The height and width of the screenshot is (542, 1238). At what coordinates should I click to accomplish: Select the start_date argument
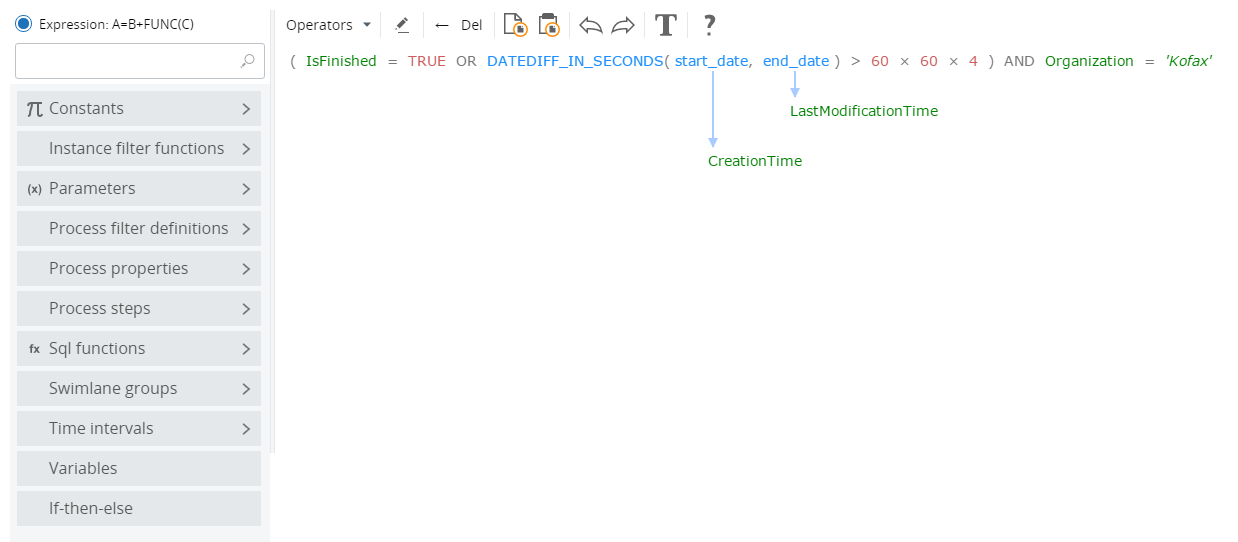(x=712, y=61)
